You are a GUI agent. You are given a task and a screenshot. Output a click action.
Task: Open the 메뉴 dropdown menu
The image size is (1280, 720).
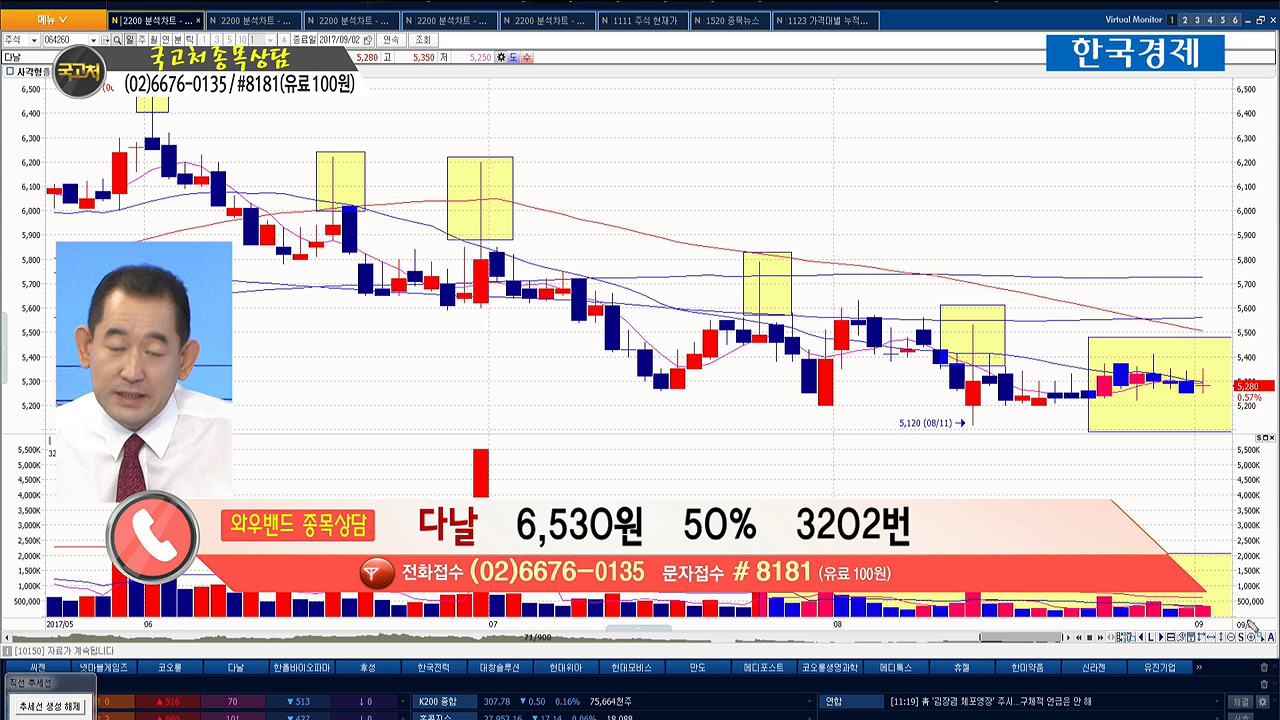coord(52,20)
